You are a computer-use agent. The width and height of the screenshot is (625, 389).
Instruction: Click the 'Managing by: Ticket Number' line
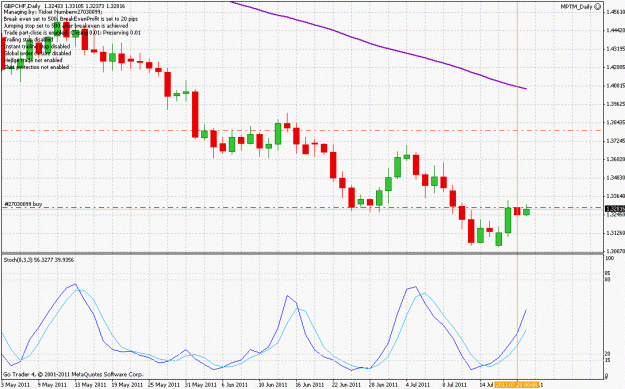coord(53,12)
